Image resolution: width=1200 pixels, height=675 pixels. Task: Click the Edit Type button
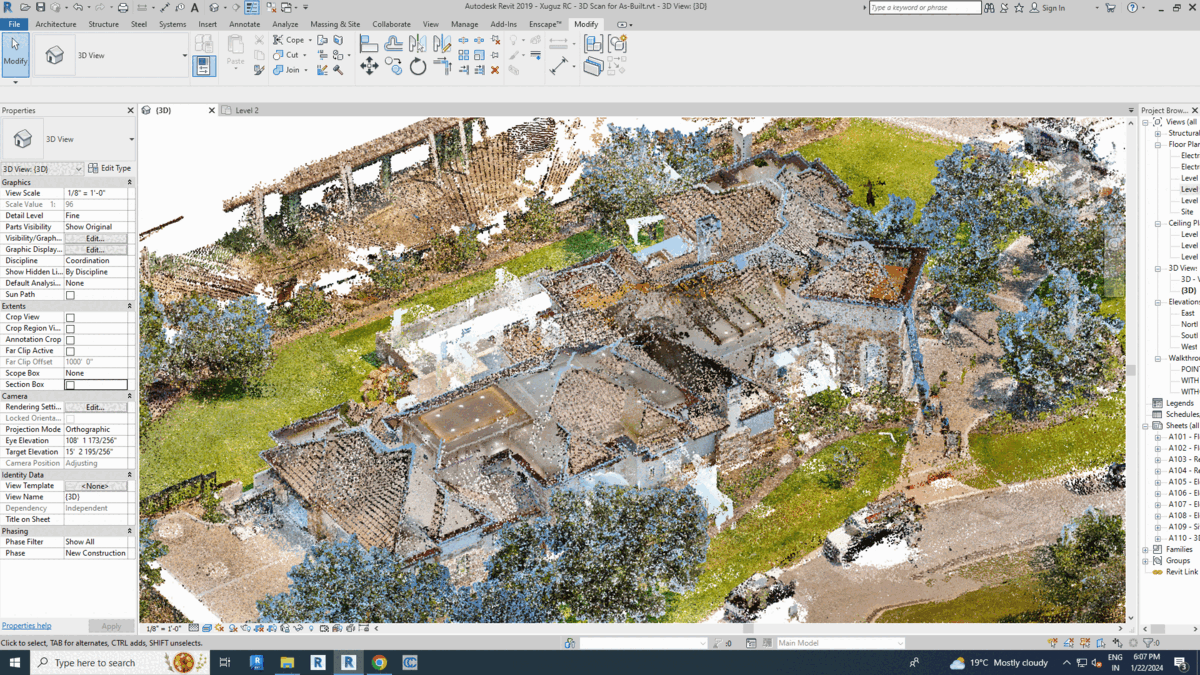pos(110,169)
